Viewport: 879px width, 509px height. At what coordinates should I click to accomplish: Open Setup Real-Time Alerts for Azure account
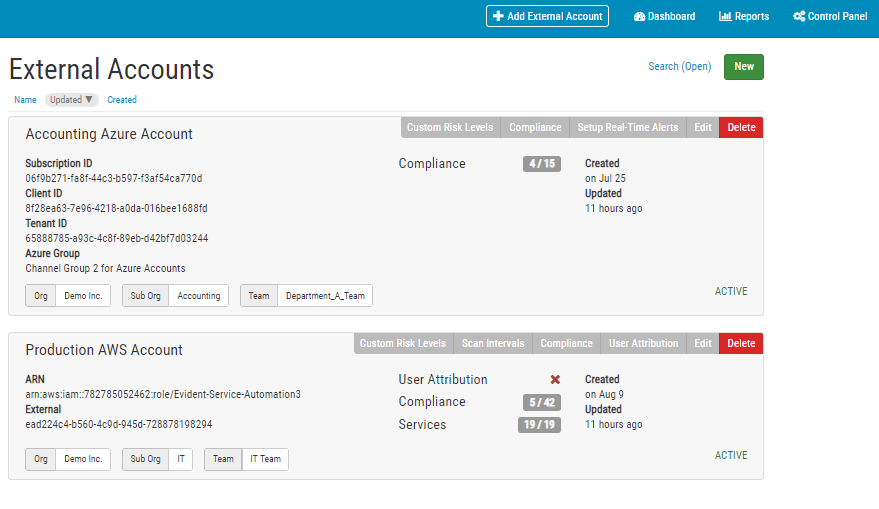(627, 128)
